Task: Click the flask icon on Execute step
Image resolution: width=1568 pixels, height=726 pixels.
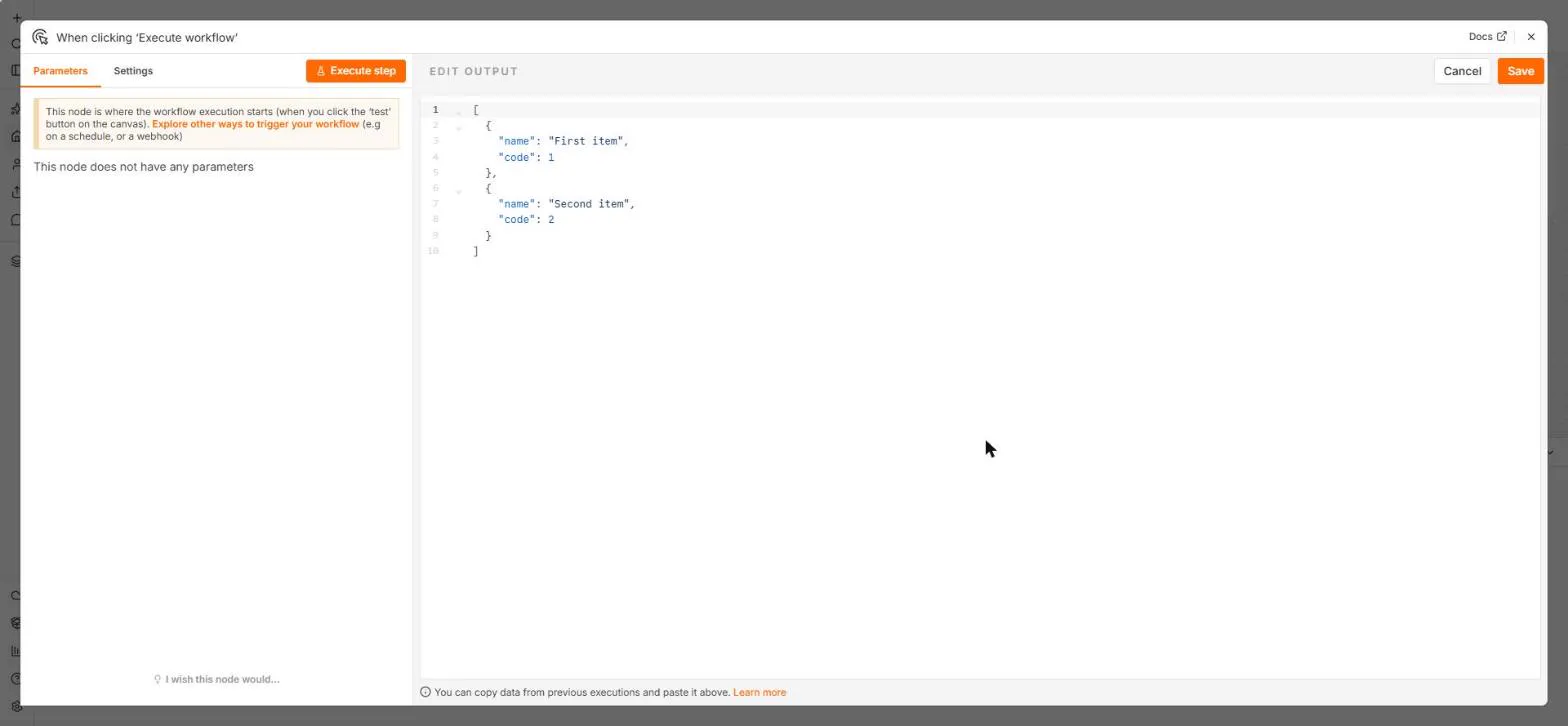Action: click(x=321, y=71)
